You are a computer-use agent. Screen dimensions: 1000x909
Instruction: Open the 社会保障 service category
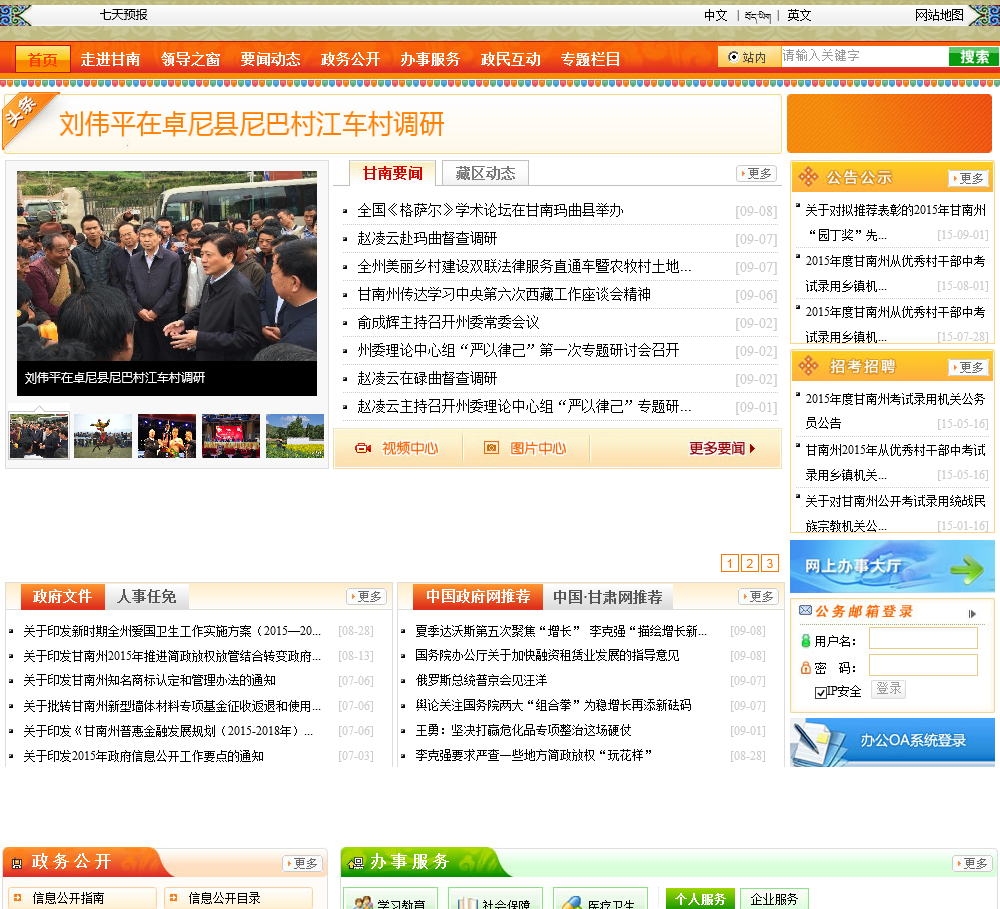(x=496, y=899)
